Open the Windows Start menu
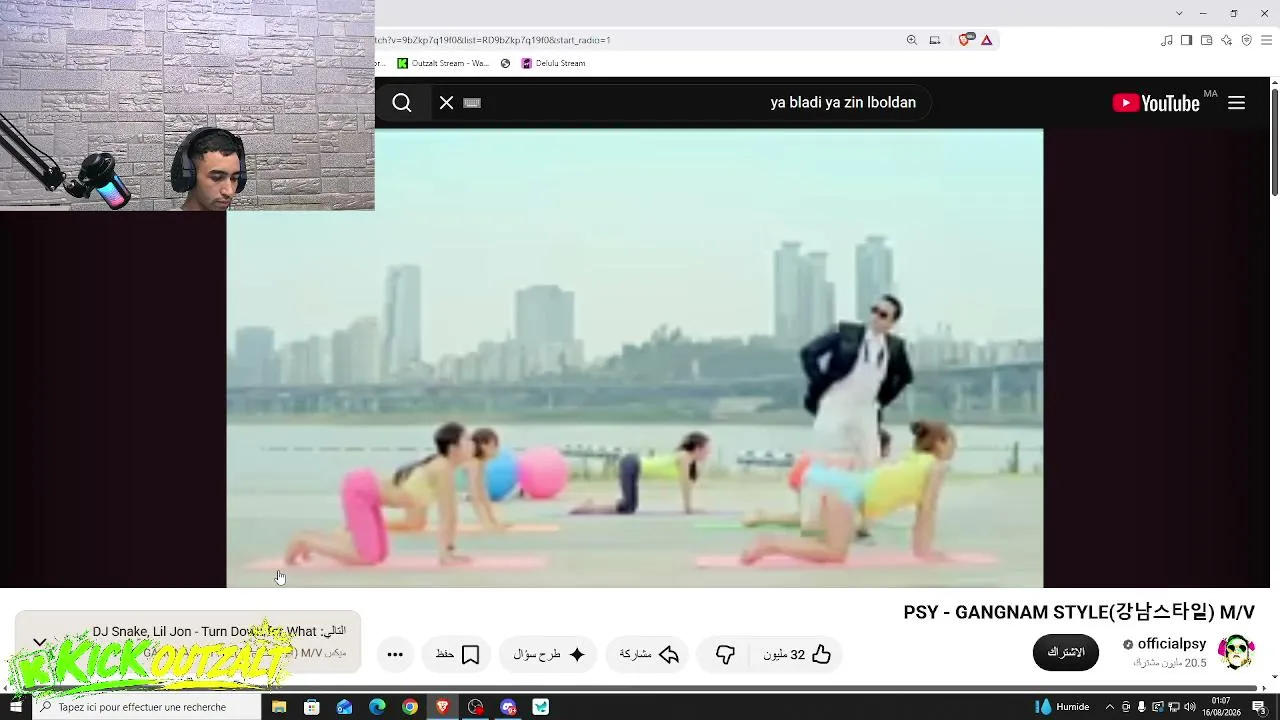This screenshot has height=720, width=1280. click(16, 707)
